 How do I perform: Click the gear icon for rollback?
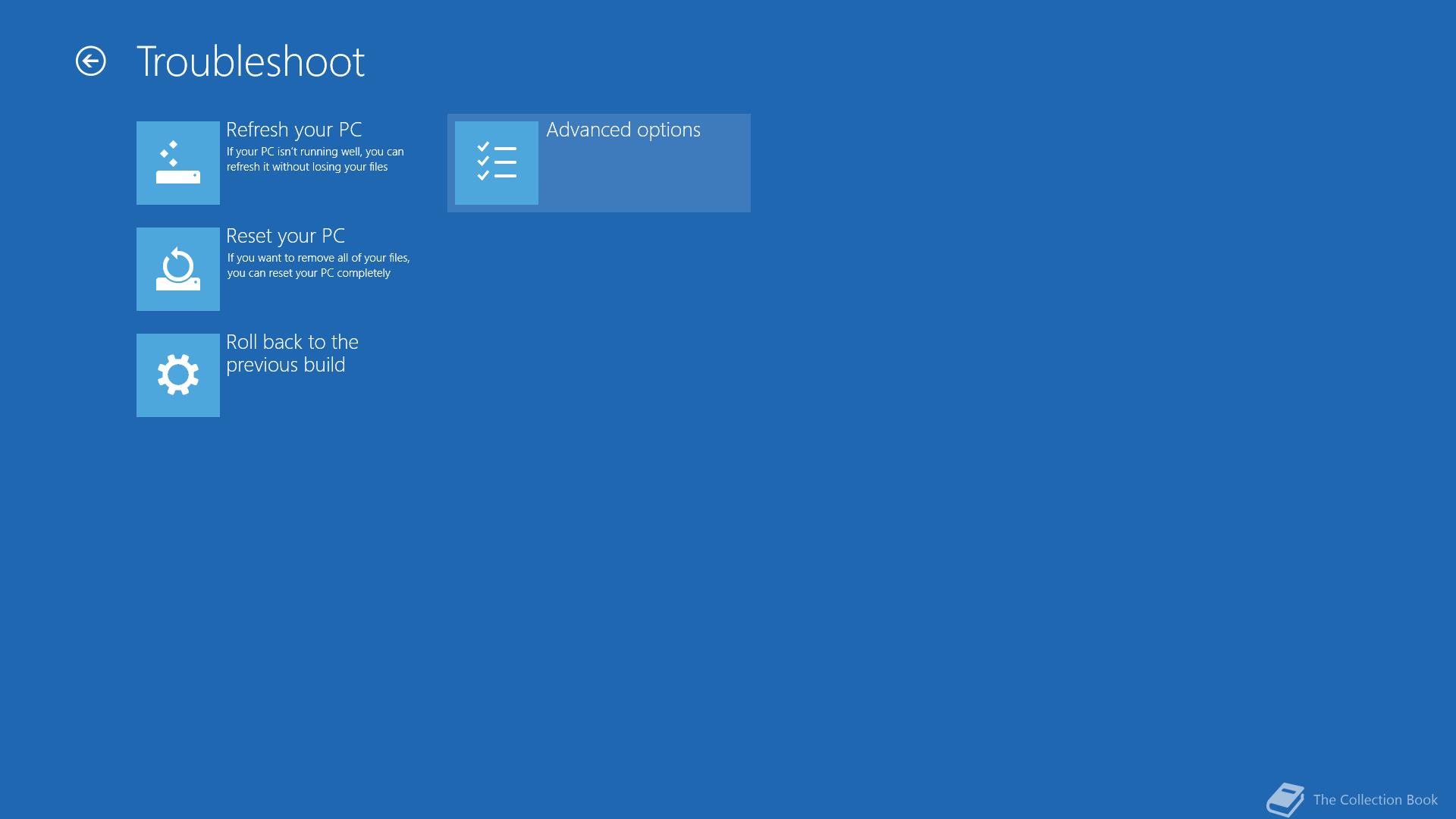178,375
